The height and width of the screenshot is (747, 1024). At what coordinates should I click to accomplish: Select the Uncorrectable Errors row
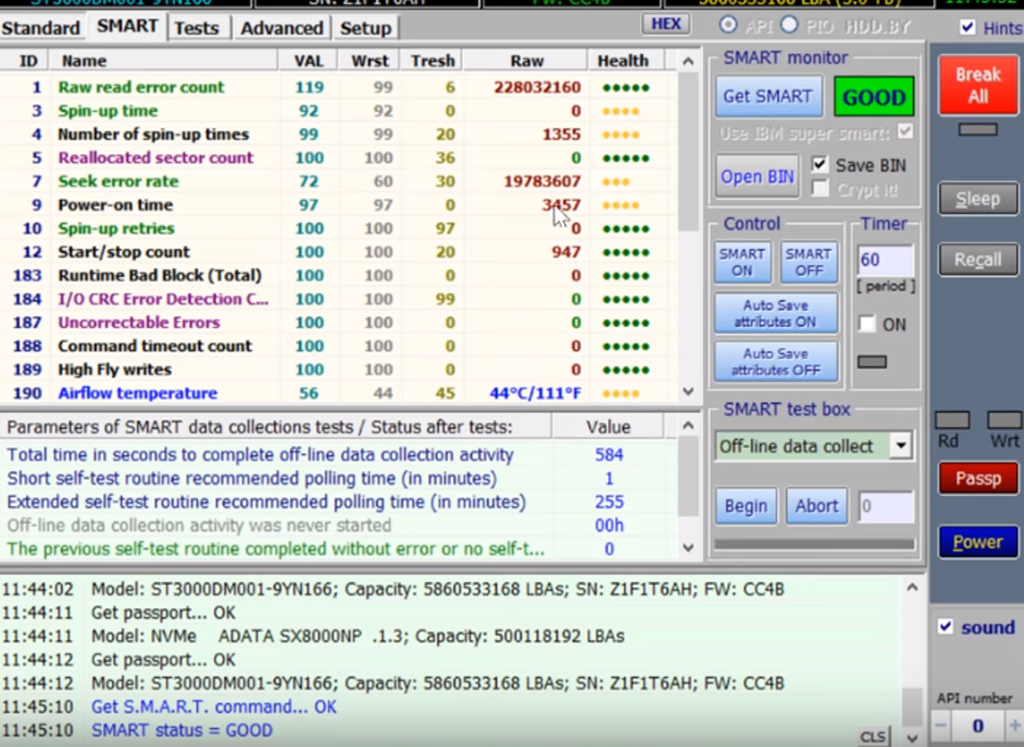[x=338, y=323]
